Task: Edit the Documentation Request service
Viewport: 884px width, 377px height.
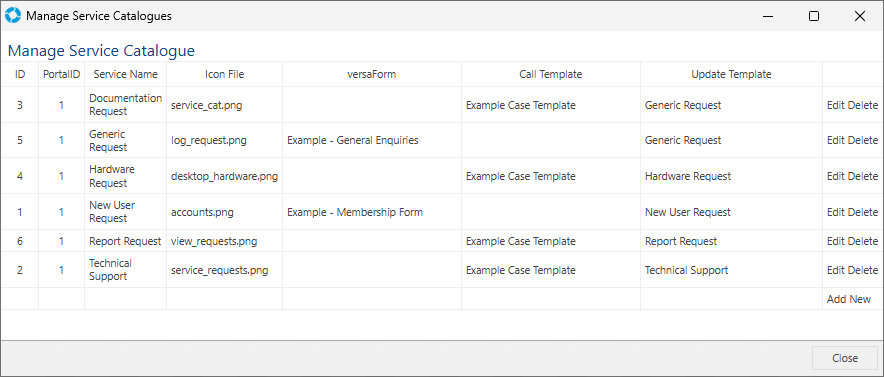Action: (836, 105)
